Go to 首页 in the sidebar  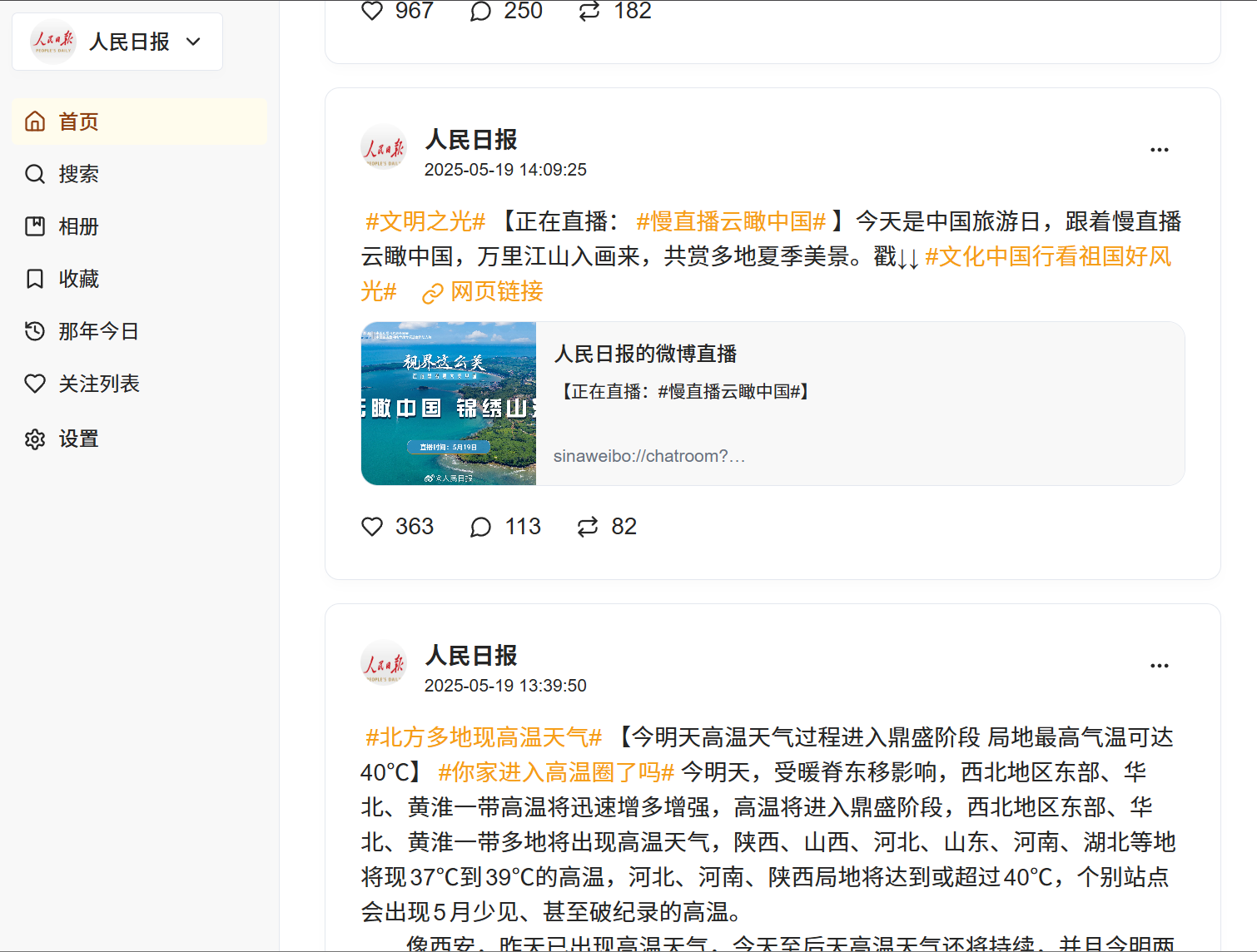pyautogui.click(x=140, y=121)
